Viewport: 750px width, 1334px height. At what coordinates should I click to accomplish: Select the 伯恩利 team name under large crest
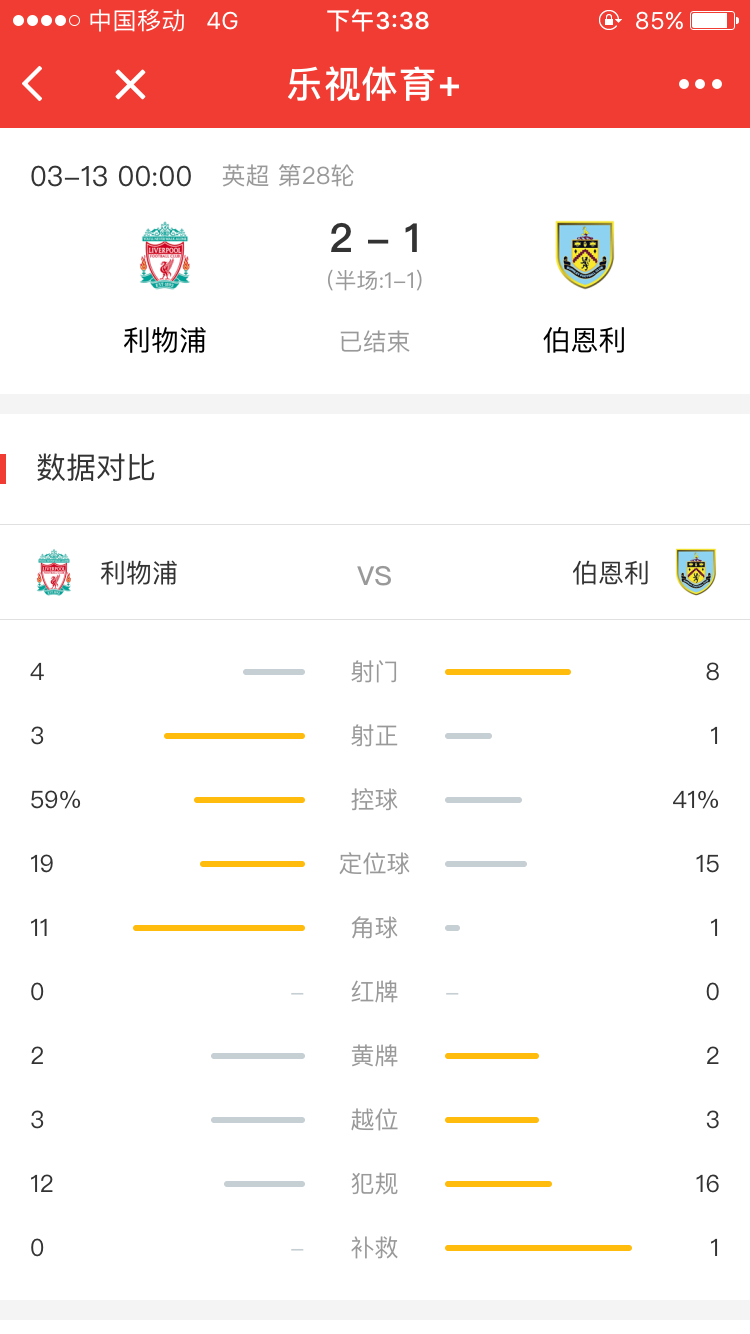(x=584, y=341)
